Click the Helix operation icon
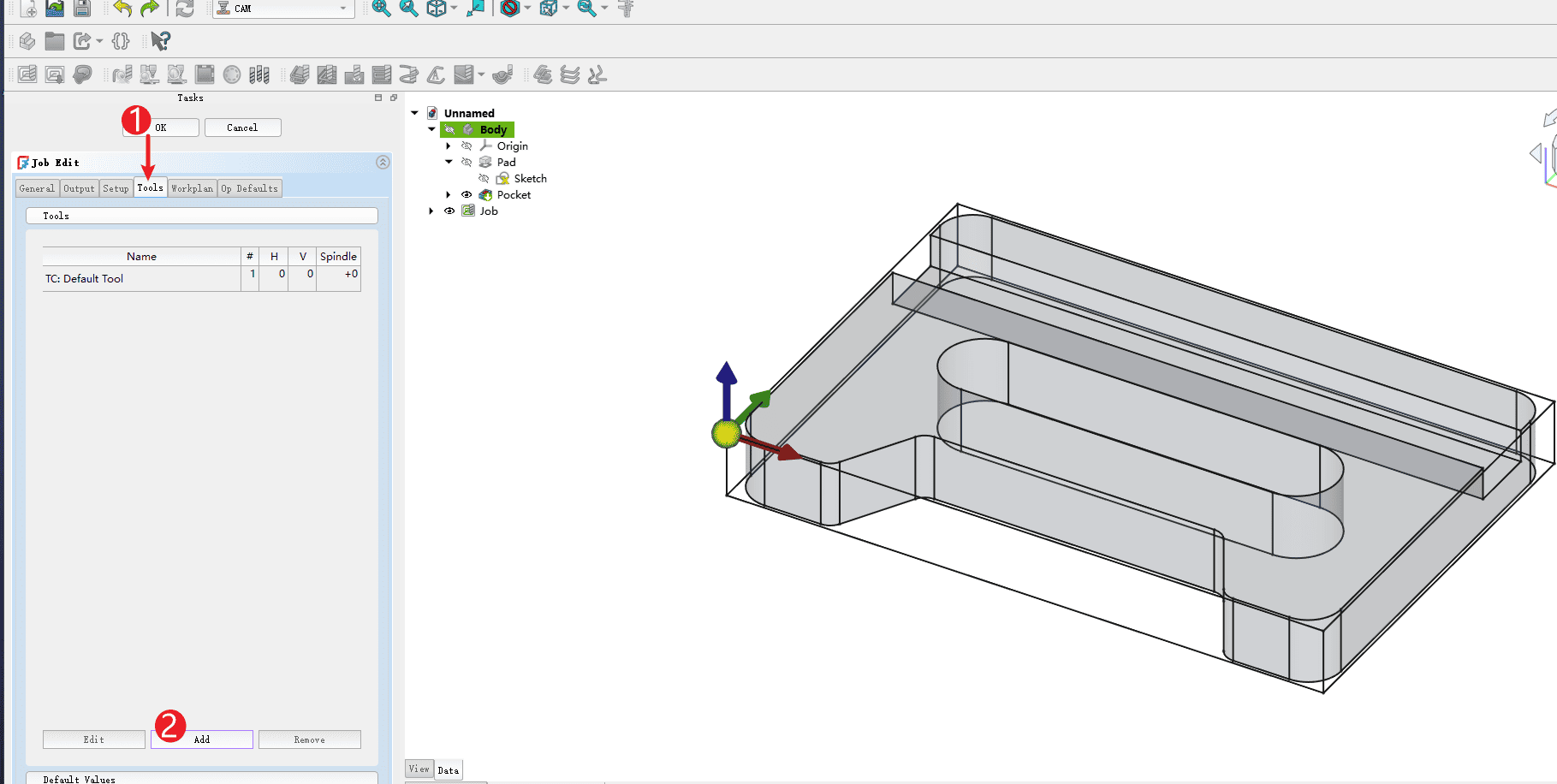Image resolution: width=1557 pixels, height=784 pixels. 409,74
